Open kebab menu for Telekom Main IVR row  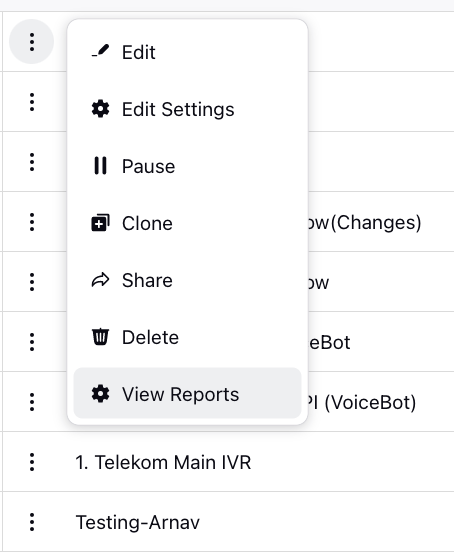point(32,462)
